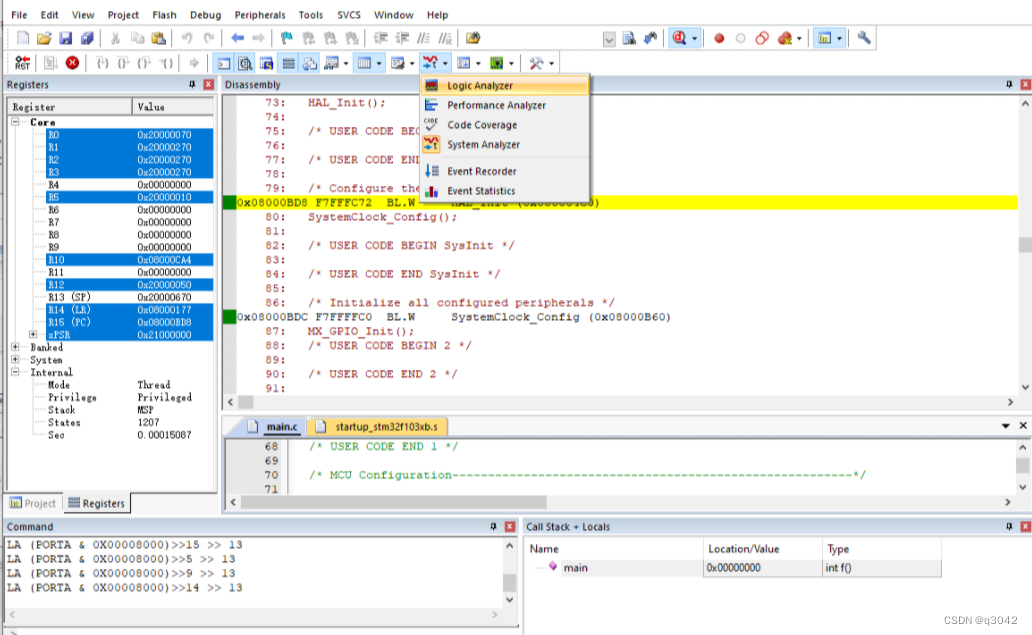Choose System Analyzer from the menu
The height and width of the screenshot is (635, 1032).
tap(504, 145)
